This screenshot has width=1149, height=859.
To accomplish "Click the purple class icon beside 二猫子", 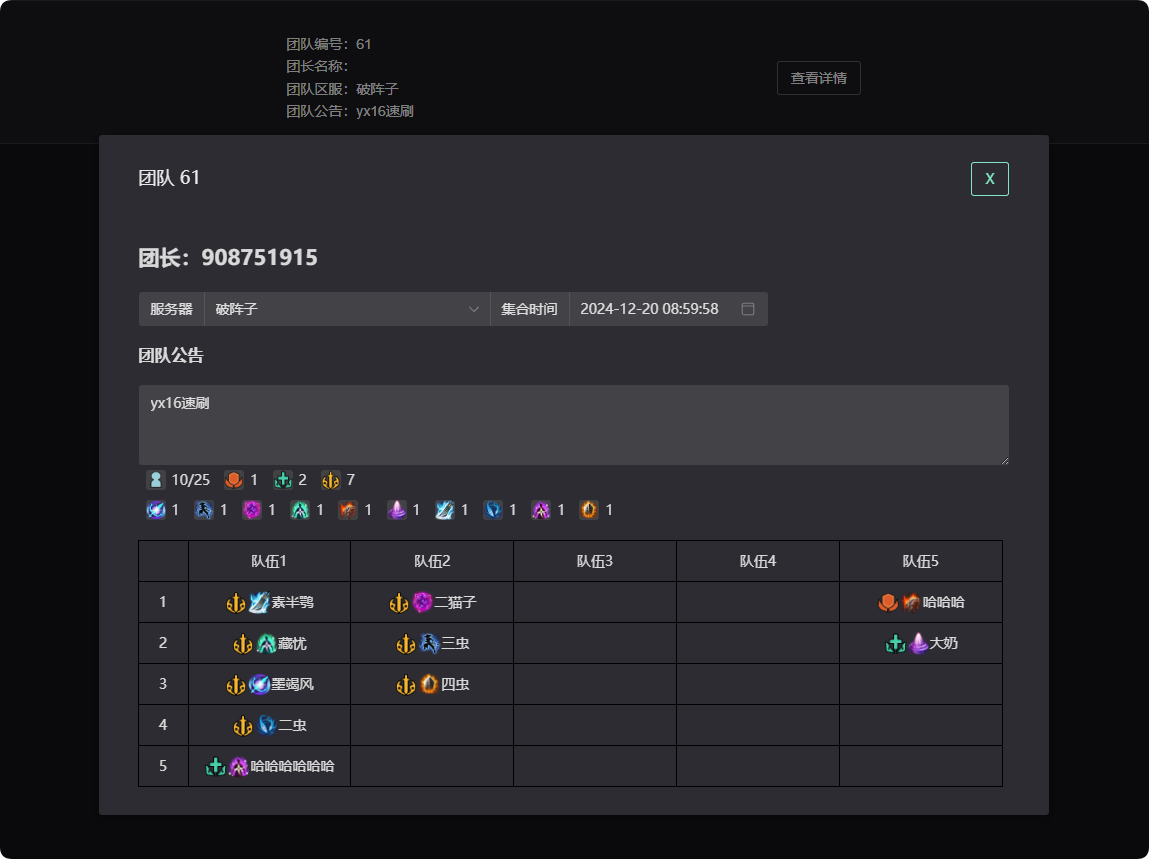I will 422,603.
